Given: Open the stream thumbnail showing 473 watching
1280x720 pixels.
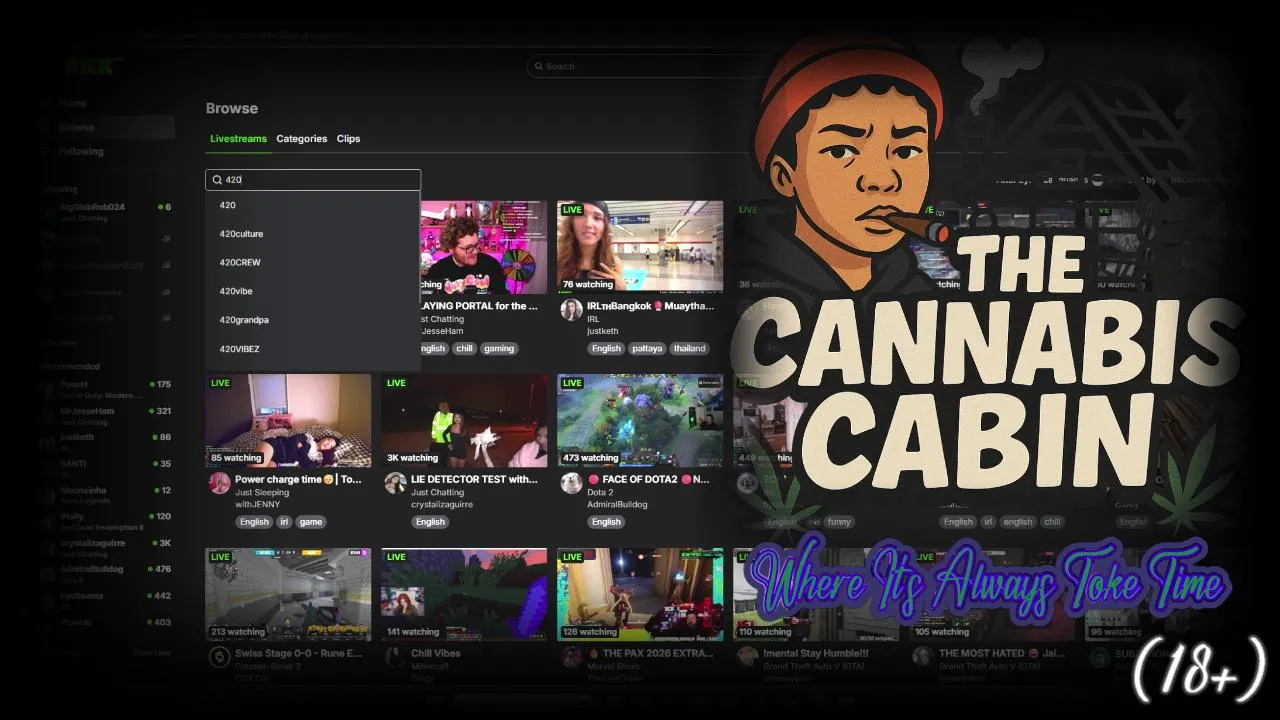Looking at the screenshot, I should pyautogui.click(x=640, y=421).
